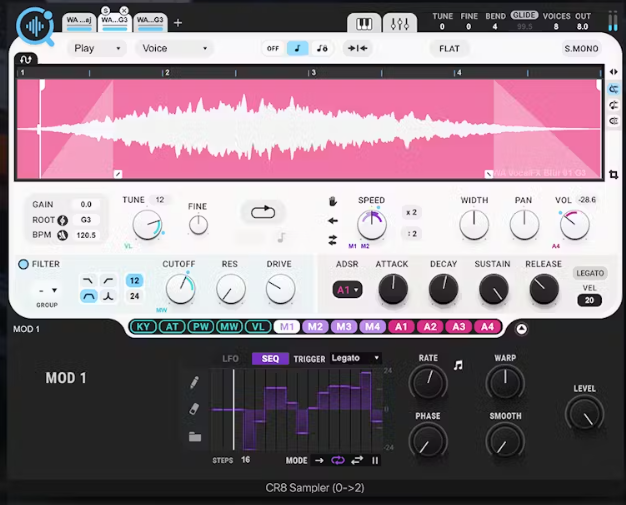Click the hand icon above speed arrows
626x505 pixels.
coord(333,201)
